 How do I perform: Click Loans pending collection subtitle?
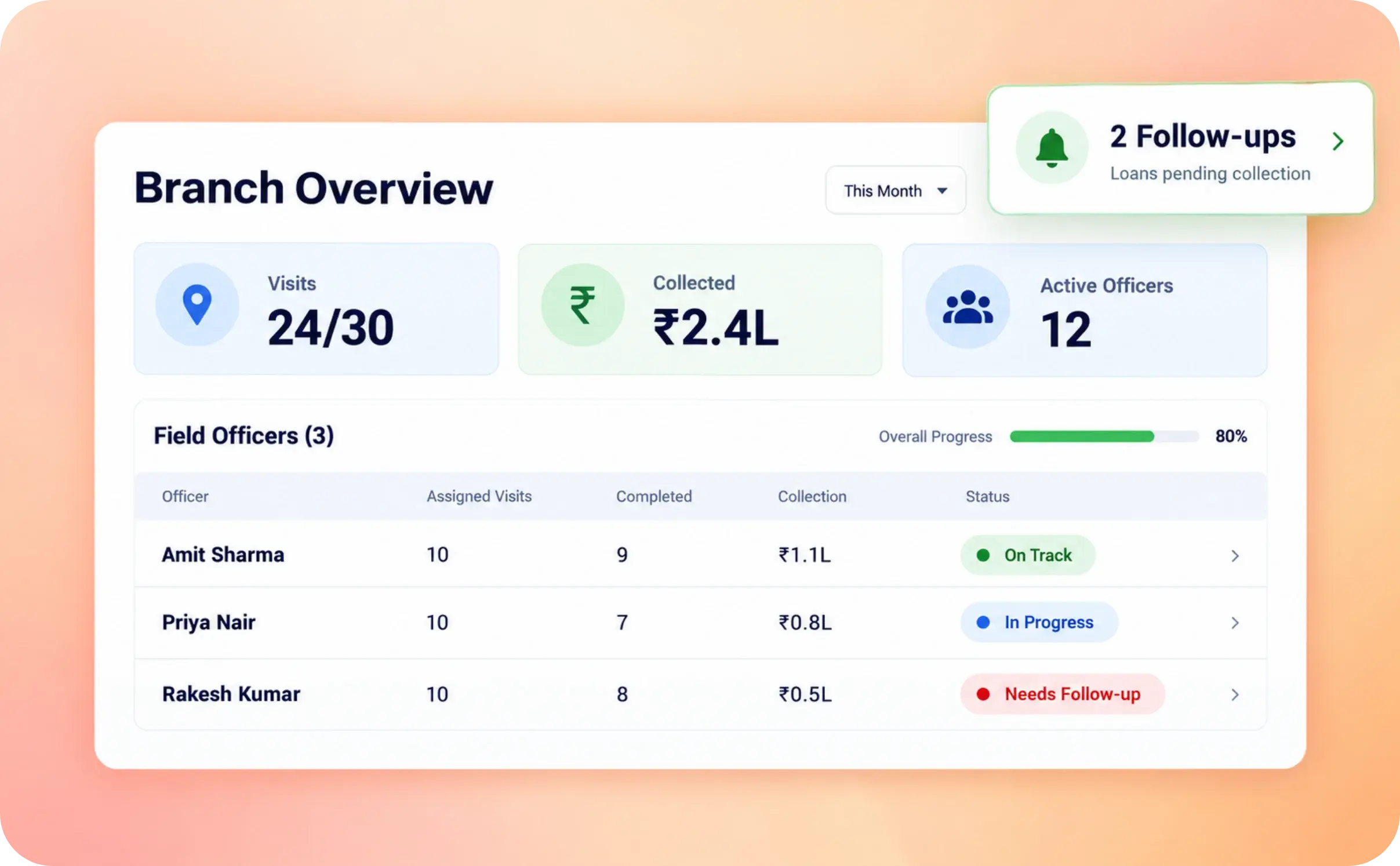click(1210, 174)
